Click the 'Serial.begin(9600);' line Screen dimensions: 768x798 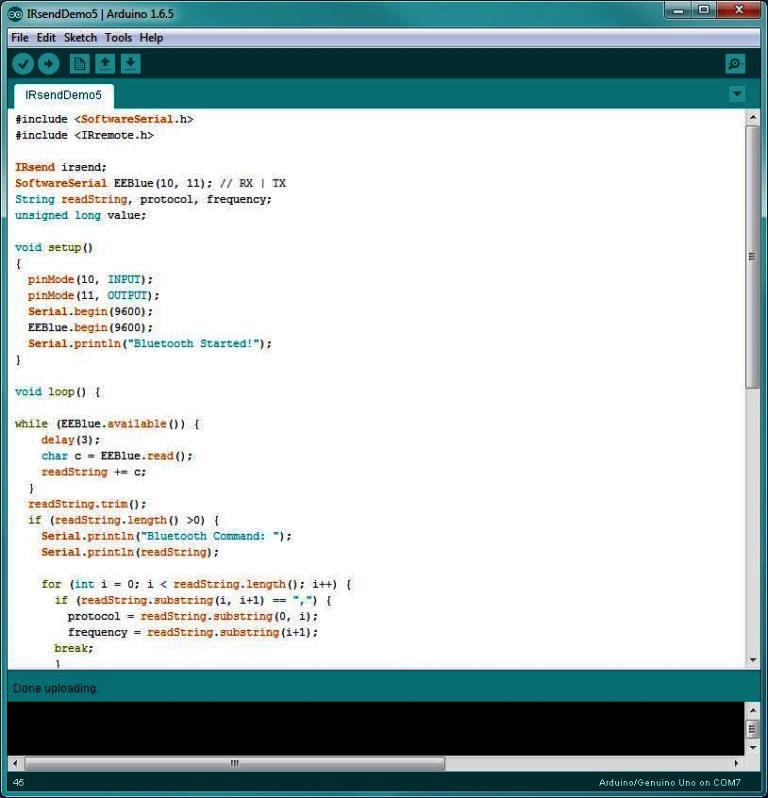90,311
